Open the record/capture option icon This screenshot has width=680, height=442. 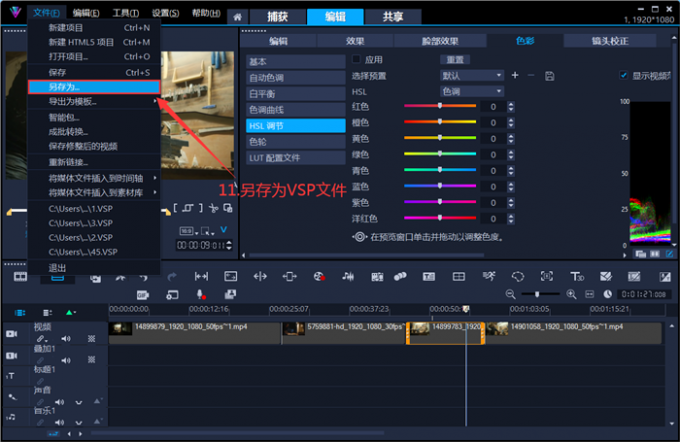319,276
